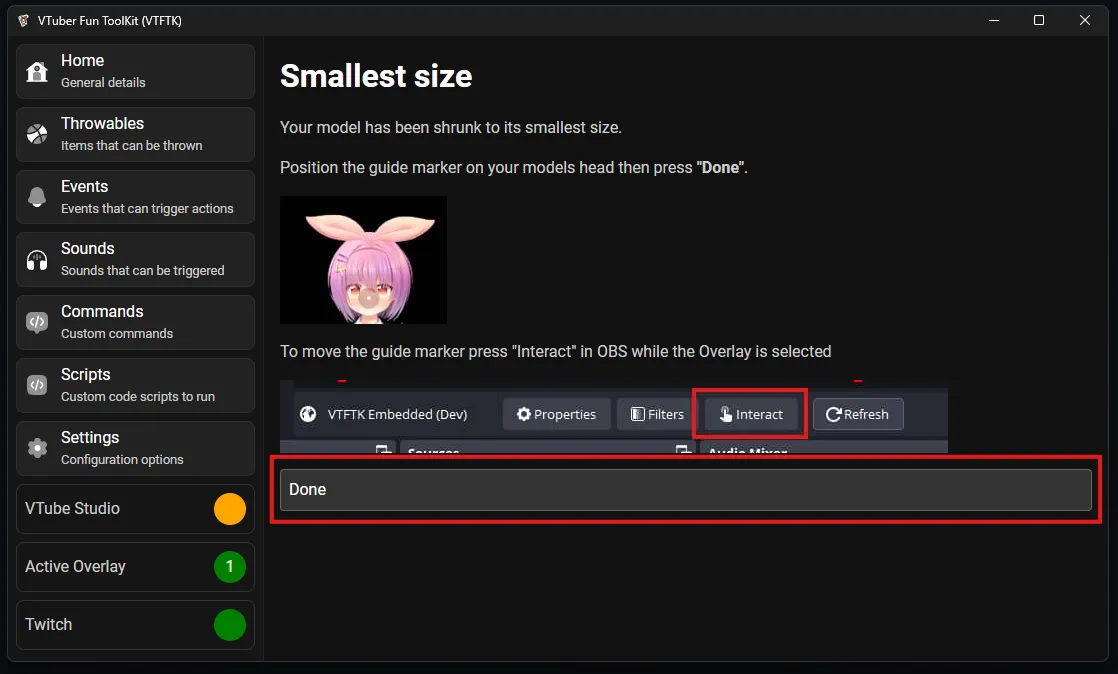
Task: Click the Scripts code icon
Action: (x=37, y=385)
